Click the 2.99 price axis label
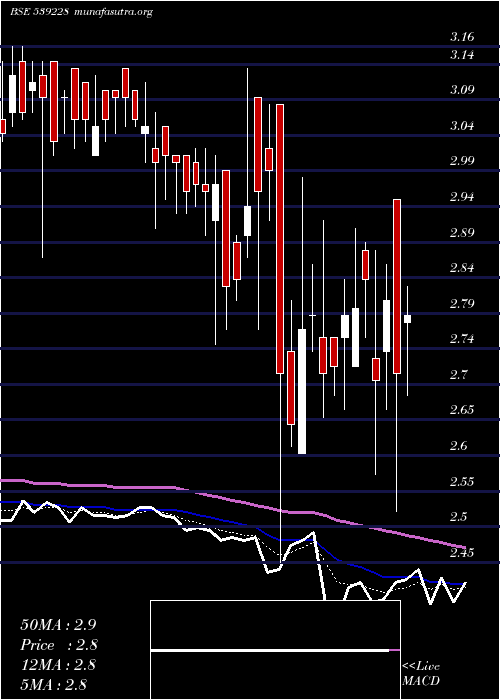Screen dimensions: 500x700 pyautogui.click(x=462, y=161)
